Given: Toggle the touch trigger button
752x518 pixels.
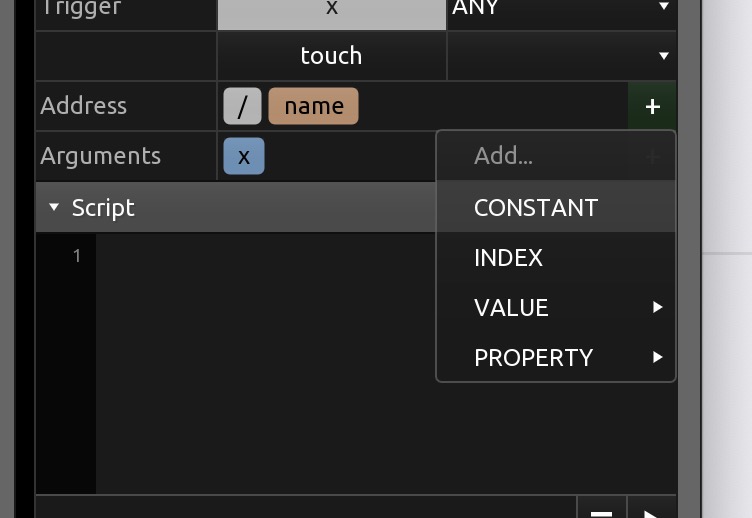Looking at the screenshot, I should [x=331, y=56].
